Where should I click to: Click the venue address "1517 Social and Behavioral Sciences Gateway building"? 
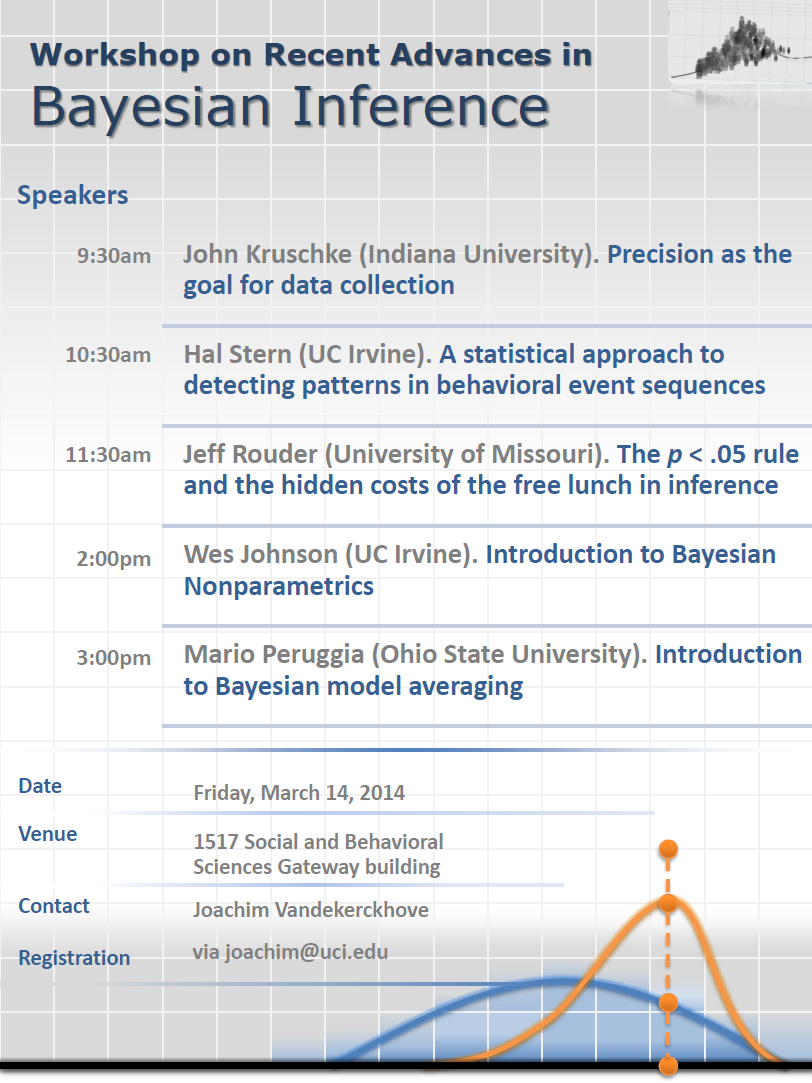[x=318, y=854]
